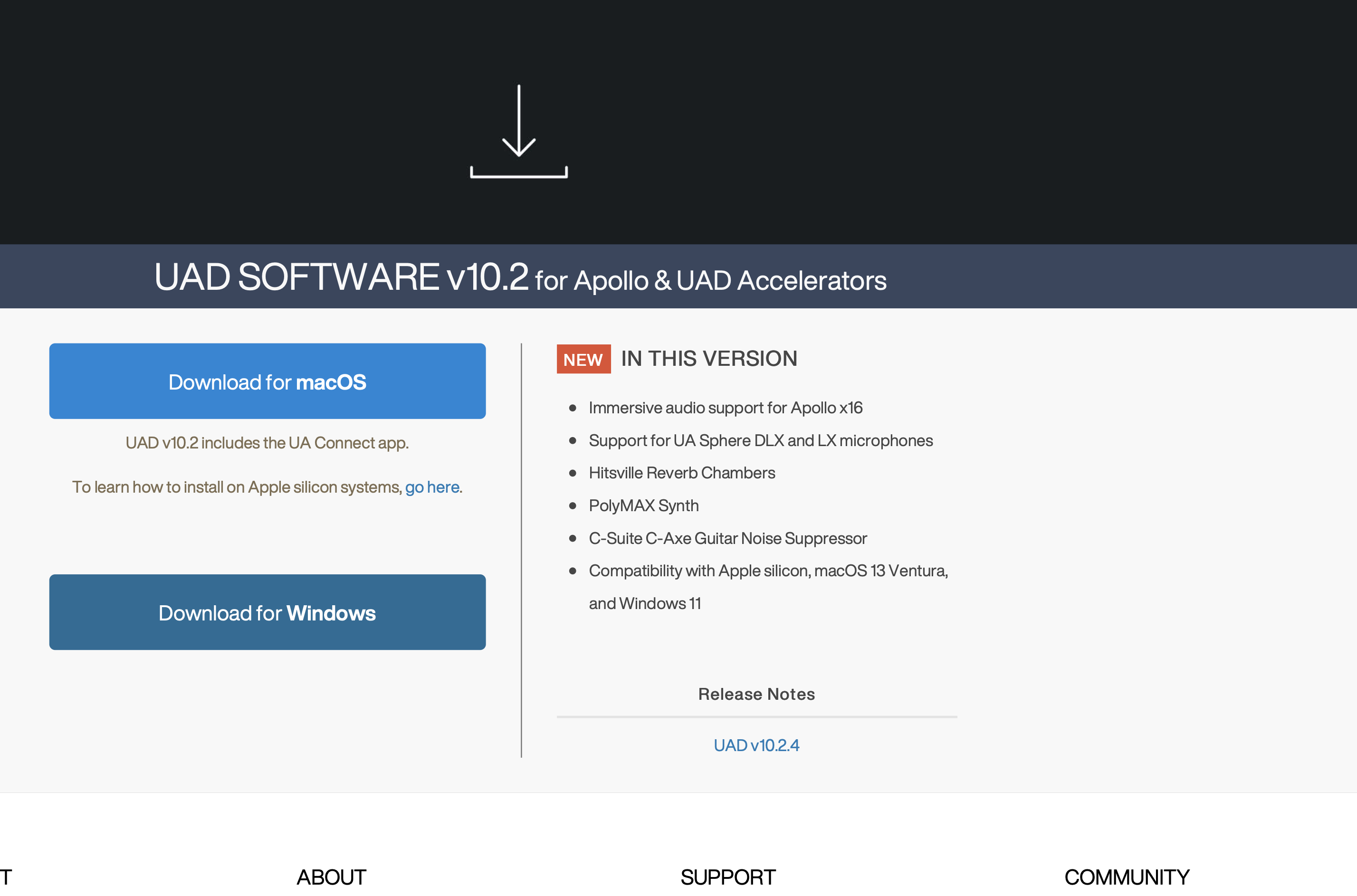Click the Release Notes heading
1357x896 pixels.
point(756,694)
